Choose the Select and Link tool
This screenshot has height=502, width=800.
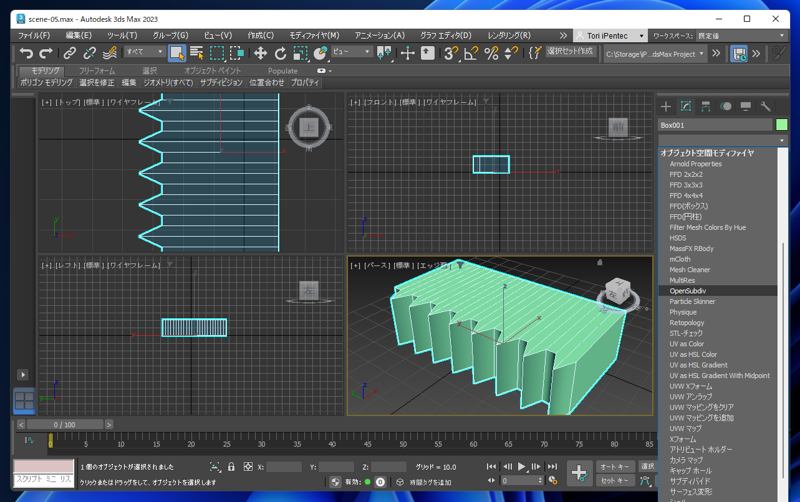(69, 53)
